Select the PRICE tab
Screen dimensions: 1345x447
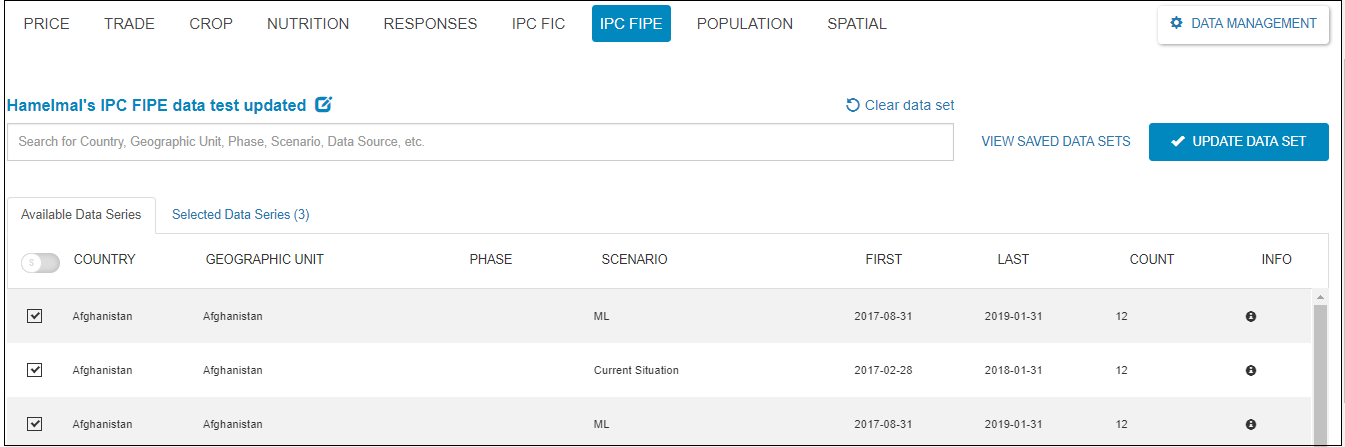click(x=46, y=24)
